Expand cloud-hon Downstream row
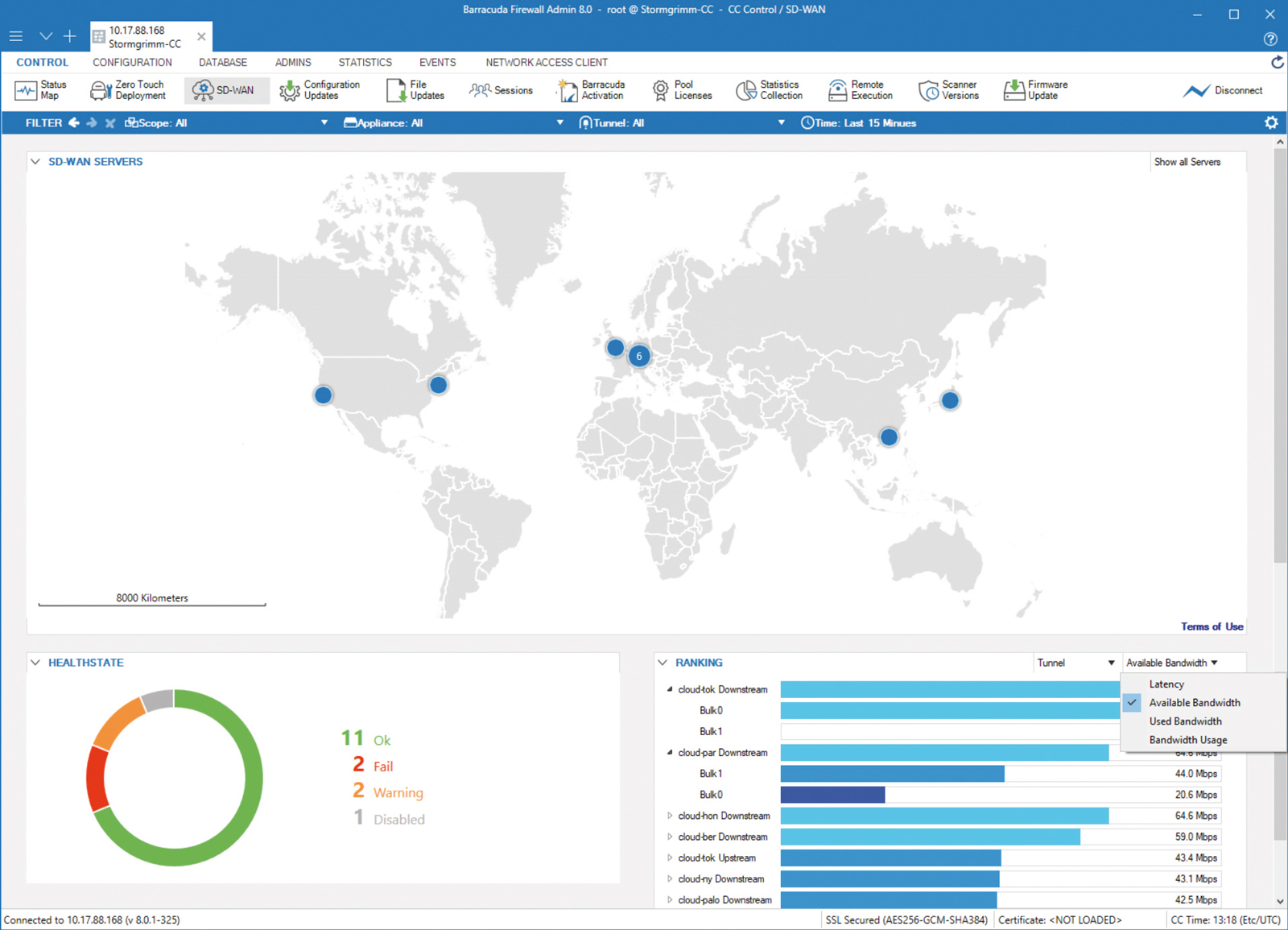The height and width of the screenshot is (930, 1288). click(x=670, y=816)
